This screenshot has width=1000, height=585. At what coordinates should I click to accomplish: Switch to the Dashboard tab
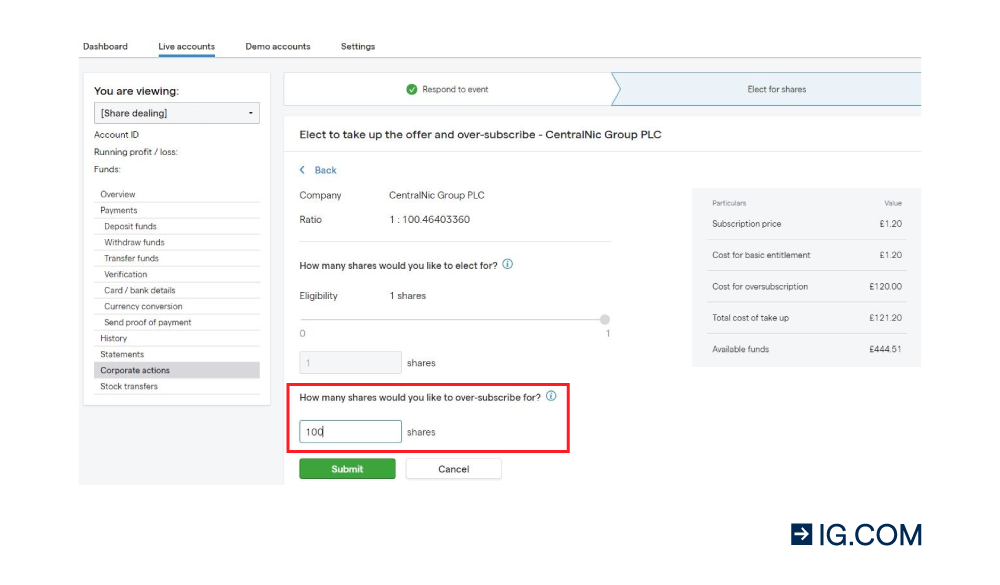coord(105,47)
